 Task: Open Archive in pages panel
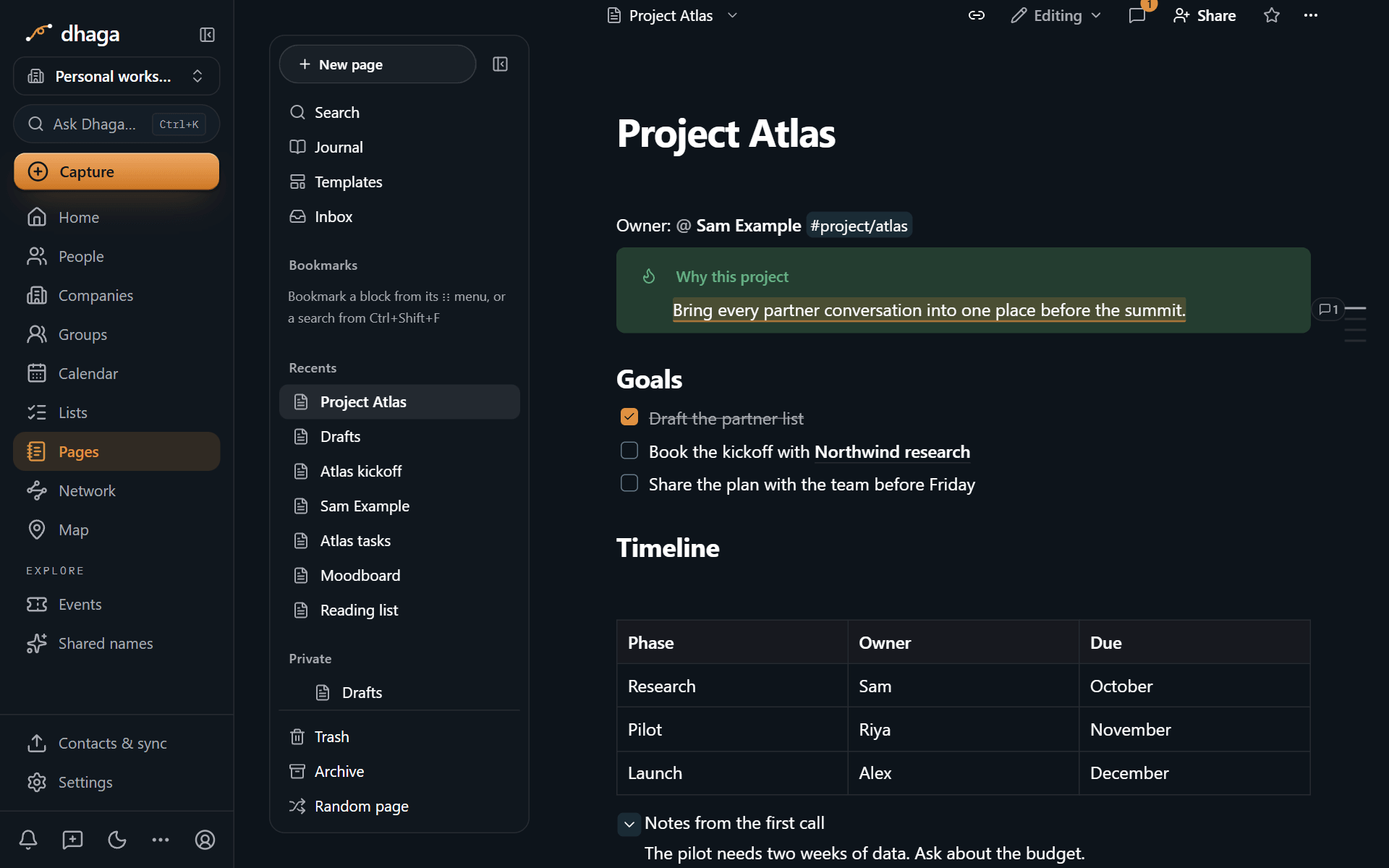tap(399, 772)
